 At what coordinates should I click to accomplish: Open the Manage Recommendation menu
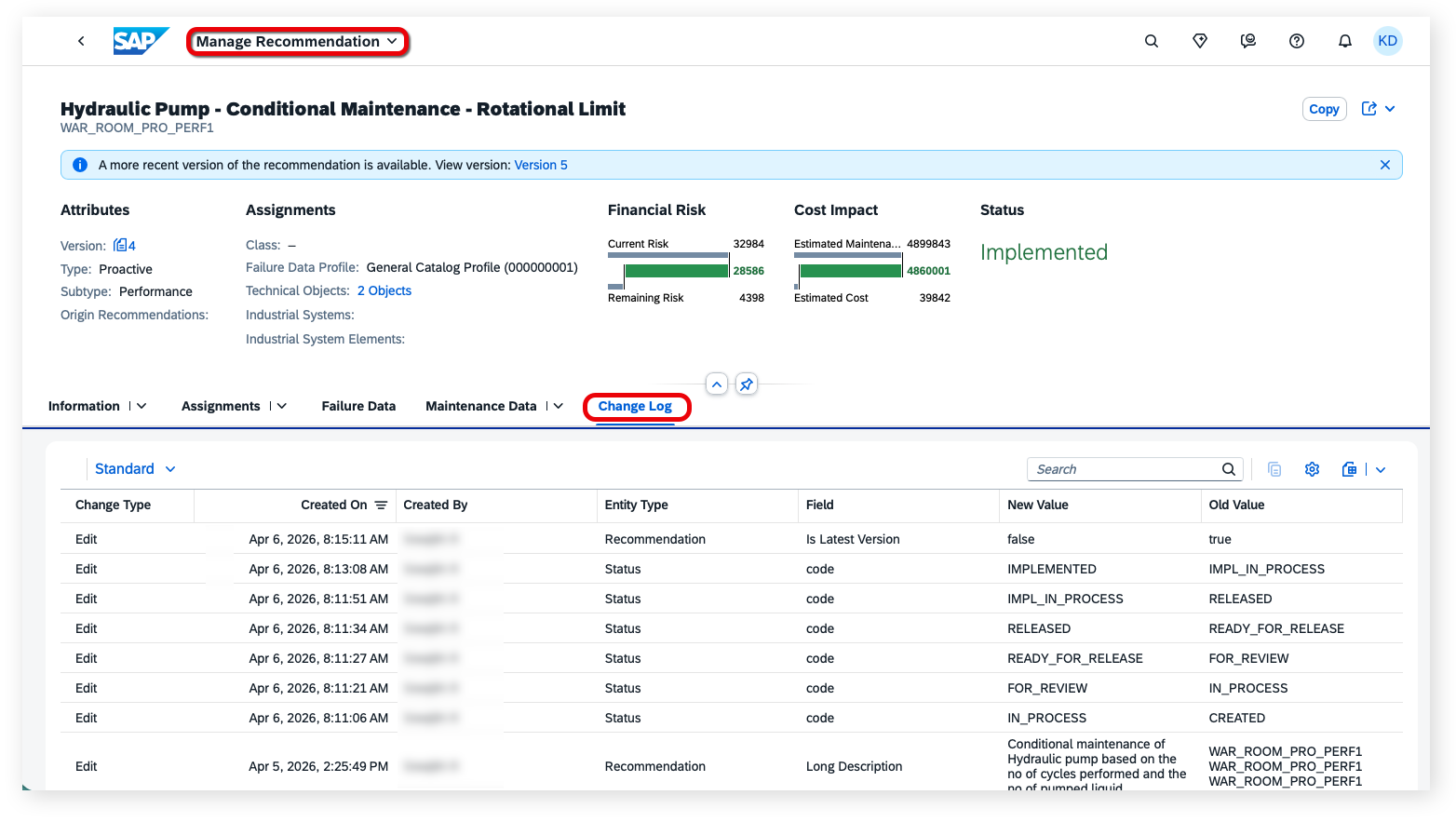click(297, 42)
